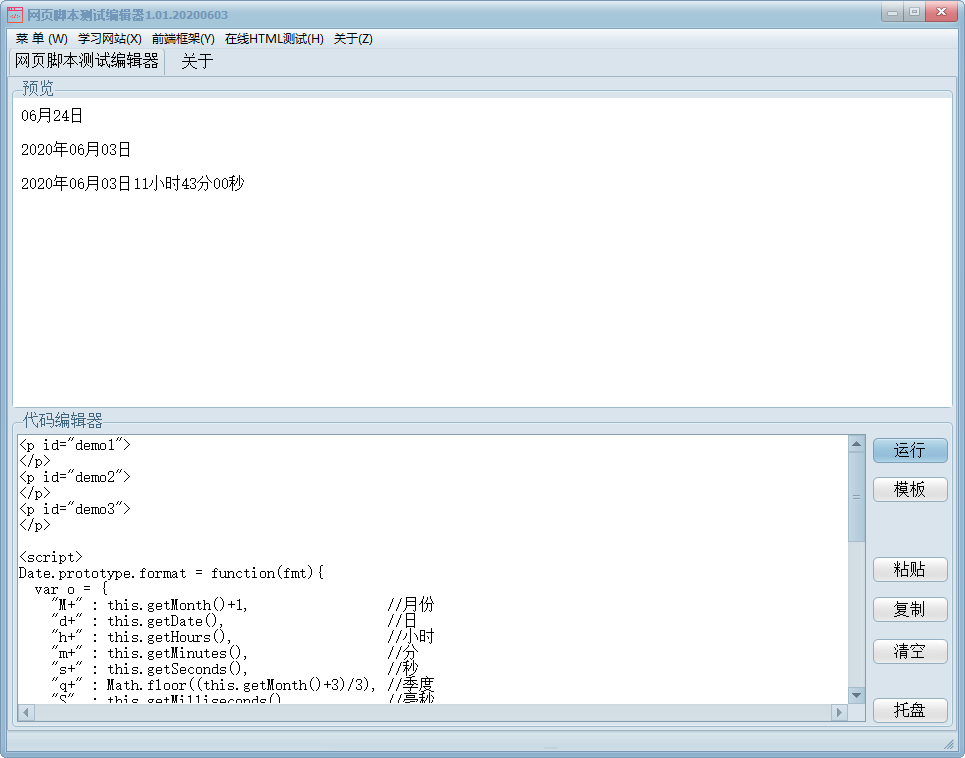Click the app icon in the title bar
965x758 pixels.
[x=15, y=14]
